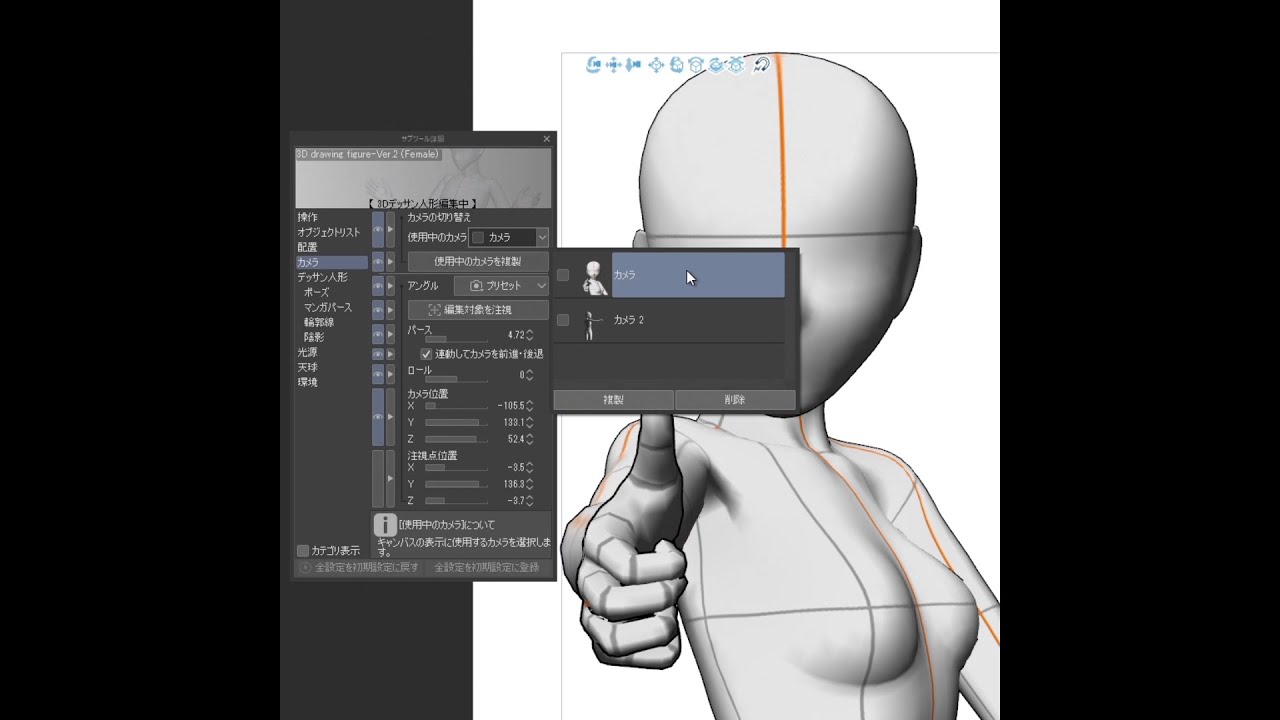Click expander arrow for カメラの切り替え row
Screen dimensions: 1280x720
click(390, 229)
